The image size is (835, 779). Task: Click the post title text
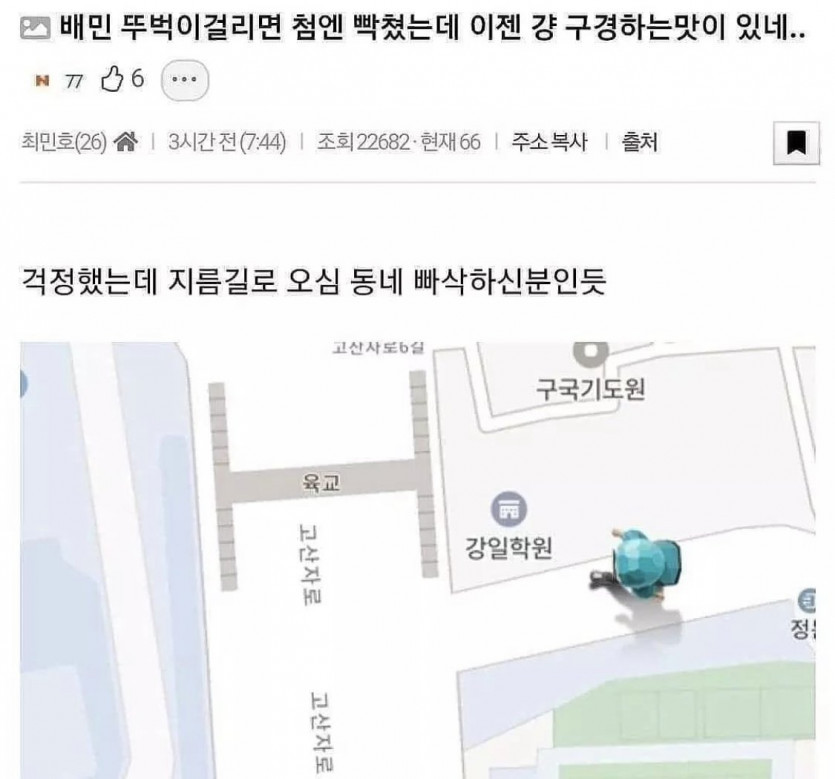click(x=432, y=28)
